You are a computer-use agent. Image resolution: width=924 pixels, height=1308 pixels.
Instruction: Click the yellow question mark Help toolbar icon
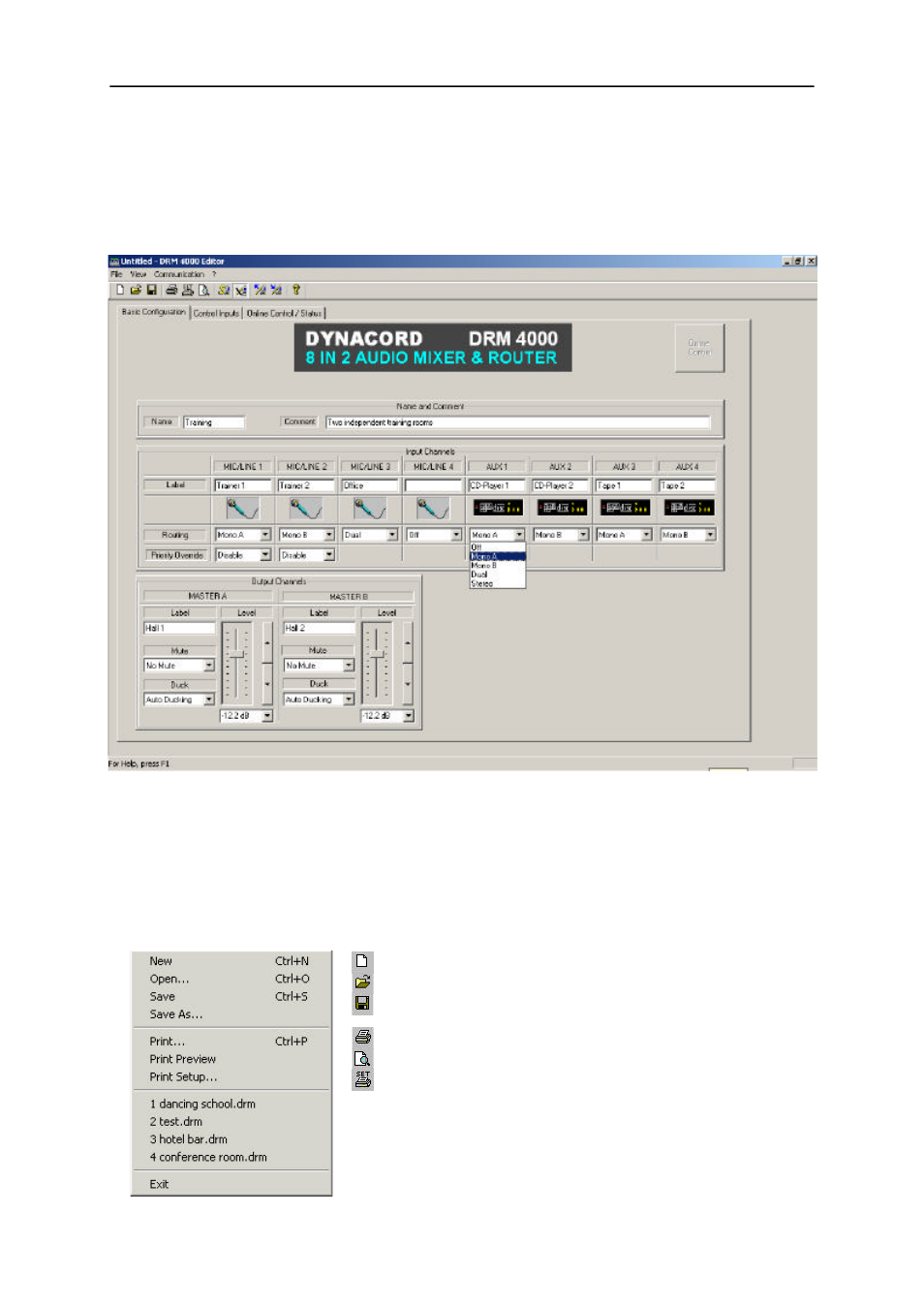(296, 290)
